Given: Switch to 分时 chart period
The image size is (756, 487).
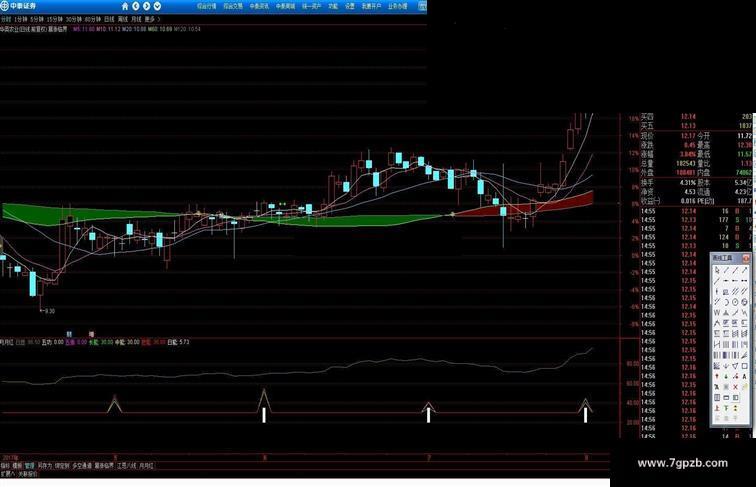Looking at the screenshot, I should click(x=5, y=19).
